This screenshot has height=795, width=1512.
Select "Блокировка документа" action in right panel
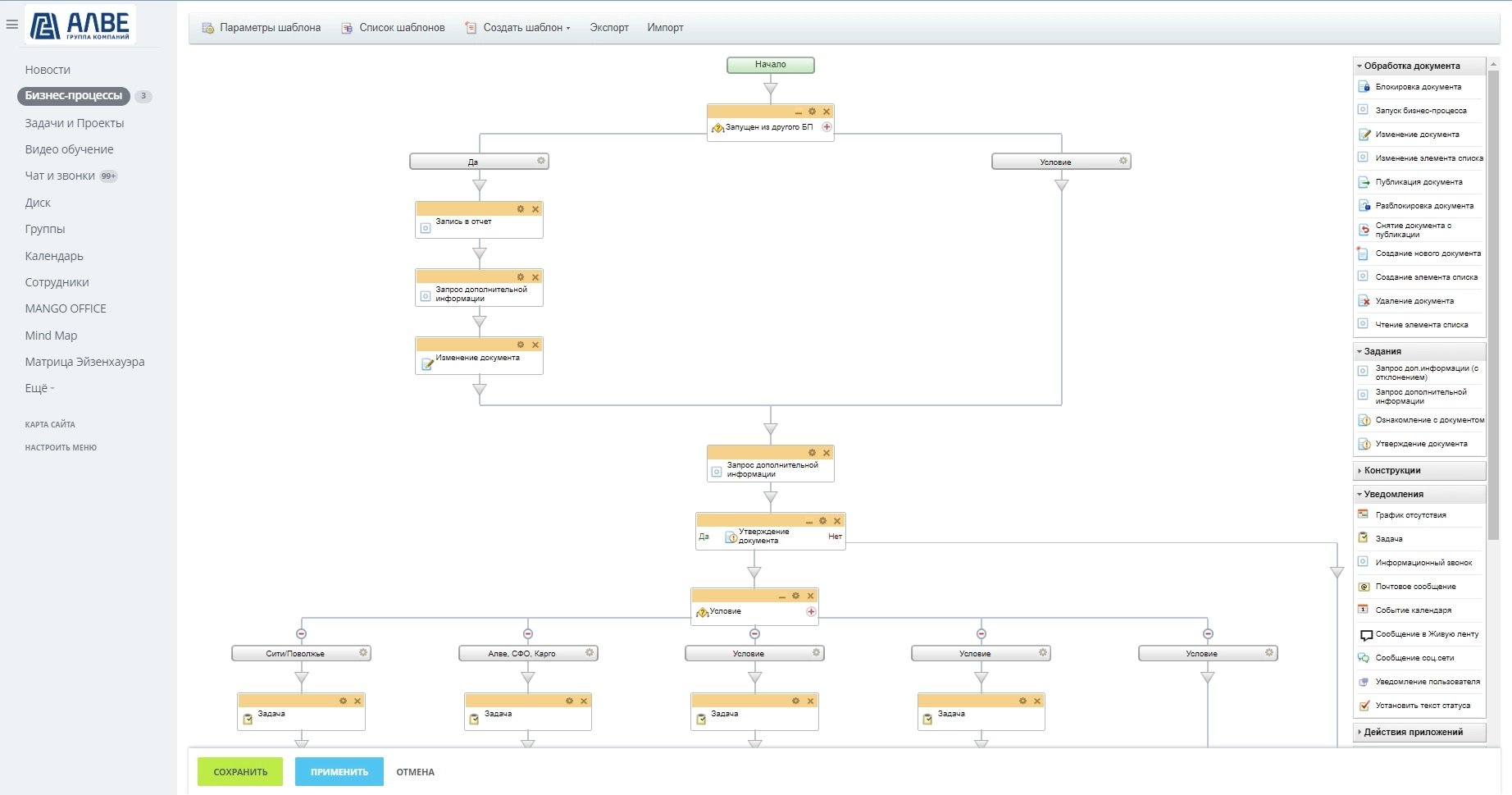pos(1418,87)
